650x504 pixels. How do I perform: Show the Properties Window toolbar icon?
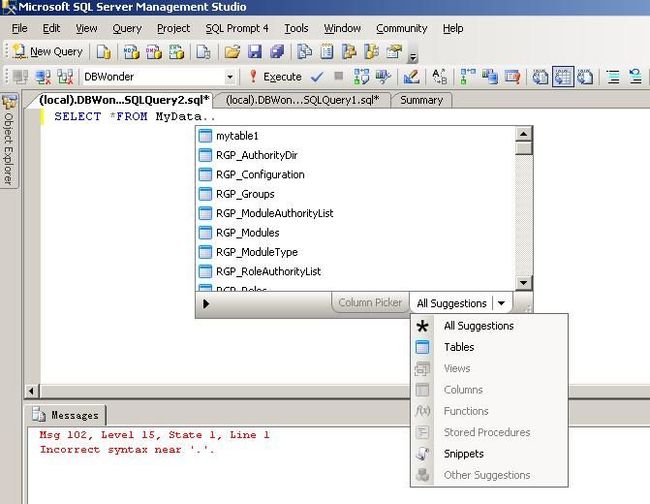[x=394, y=52]
